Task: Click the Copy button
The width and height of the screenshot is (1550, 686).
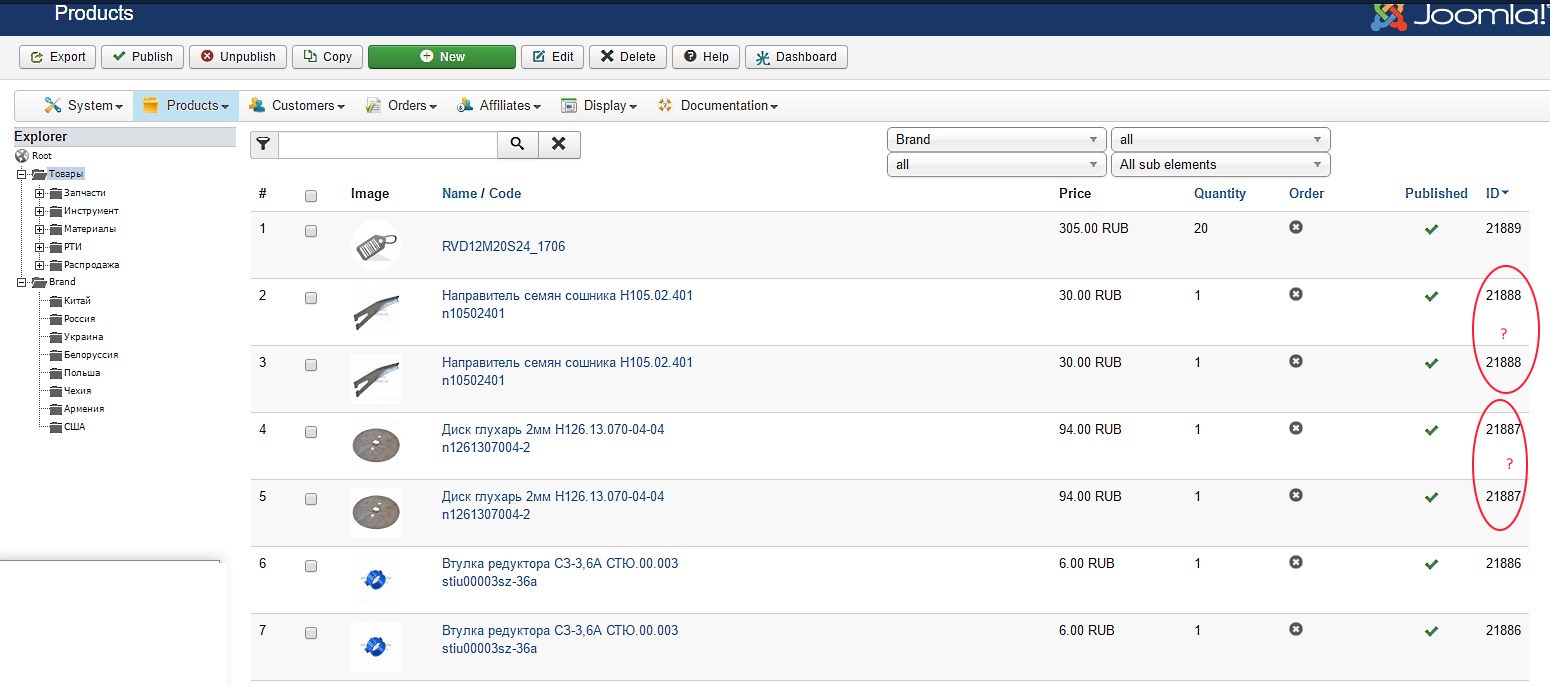Action: [x=327, y=57]
